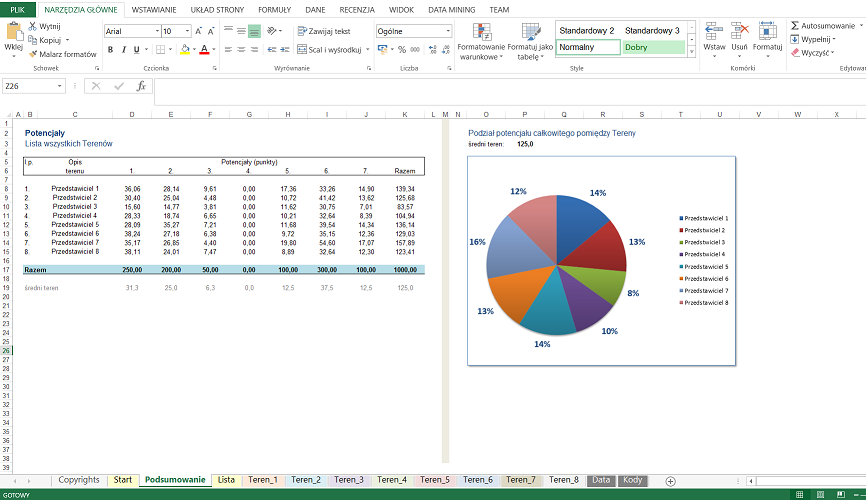Click the accounting number format icon
This screenshot has width=866, height=500.
click(382, 50)
